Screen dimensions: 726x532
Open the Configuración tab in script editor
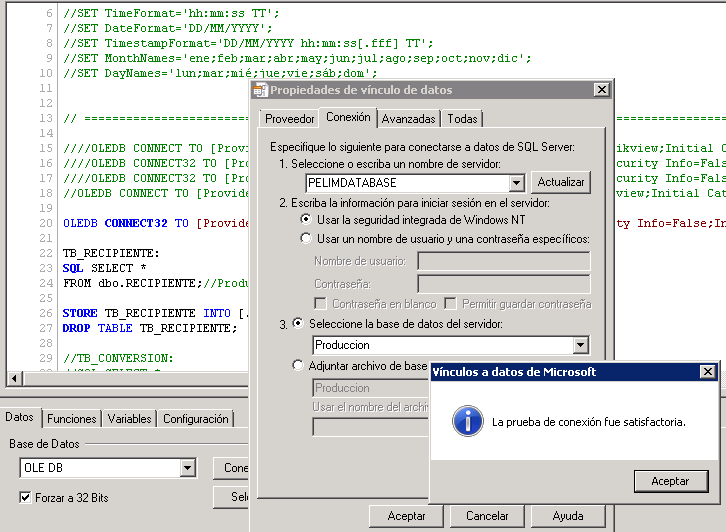[x=196, y=419]
